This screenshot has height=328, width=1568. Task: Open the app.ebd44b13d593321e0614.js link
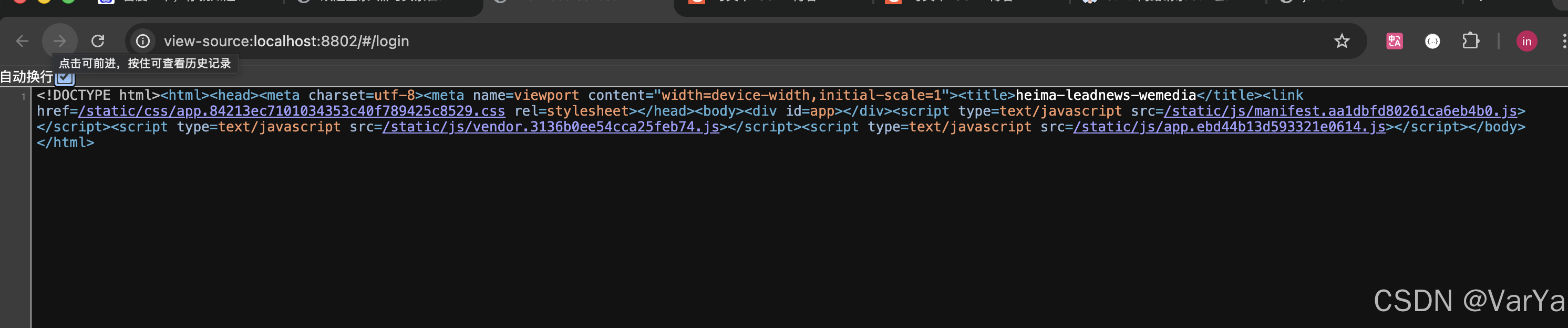pyautogui.click(x=1229, y=127)
